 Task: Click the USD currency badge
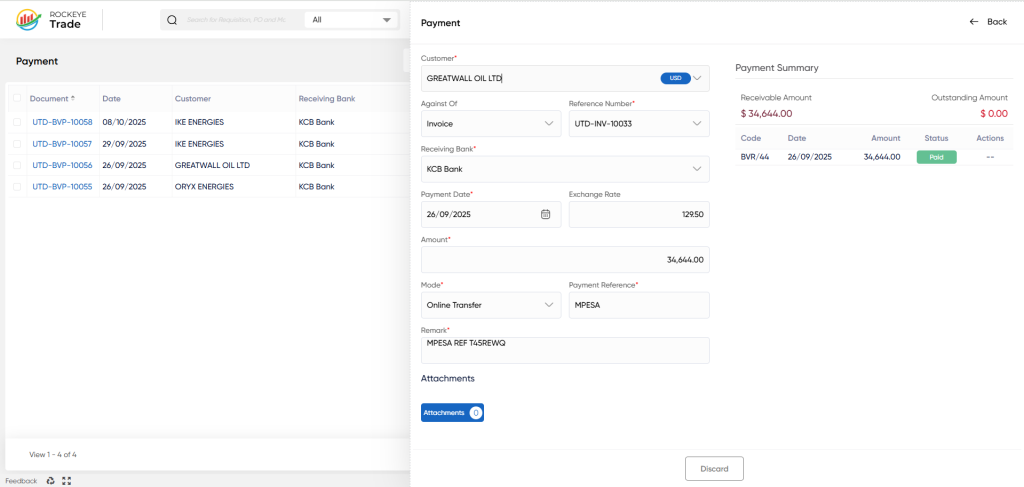675,78
